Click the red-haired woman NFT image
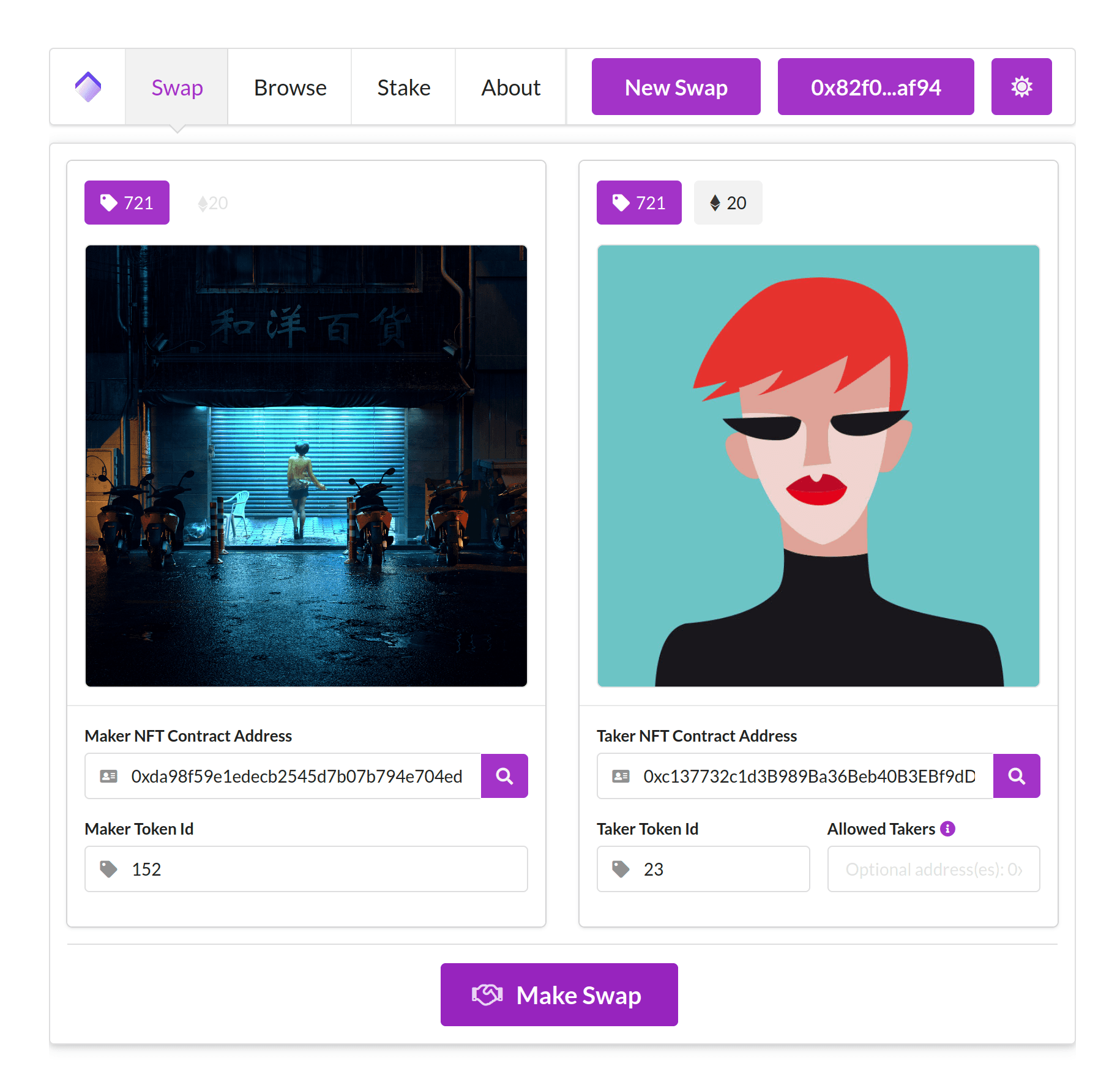Image resolution: width=1120 pixels, height=1088 pixels. (x=818, y=466)
